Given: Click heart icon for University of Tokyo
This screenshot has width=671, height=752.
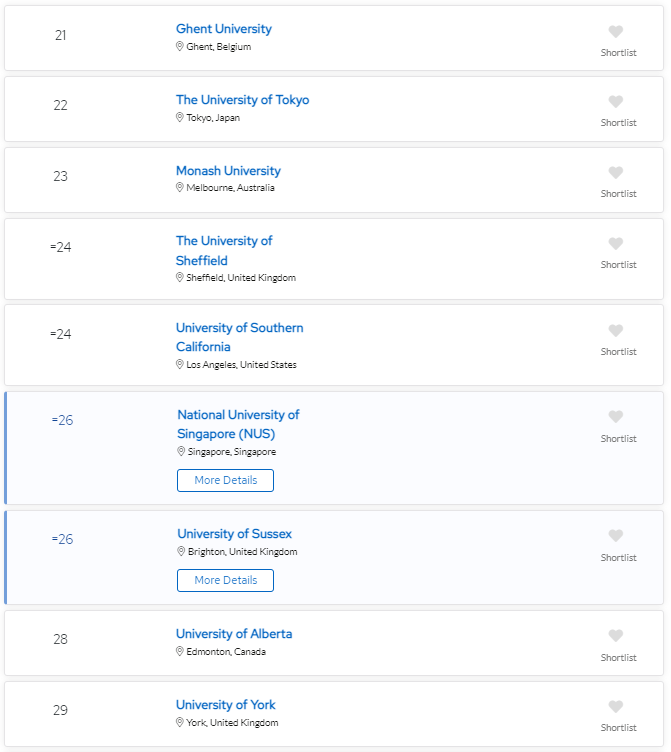Looking at the screenshot, I should [x=615, y=102].
